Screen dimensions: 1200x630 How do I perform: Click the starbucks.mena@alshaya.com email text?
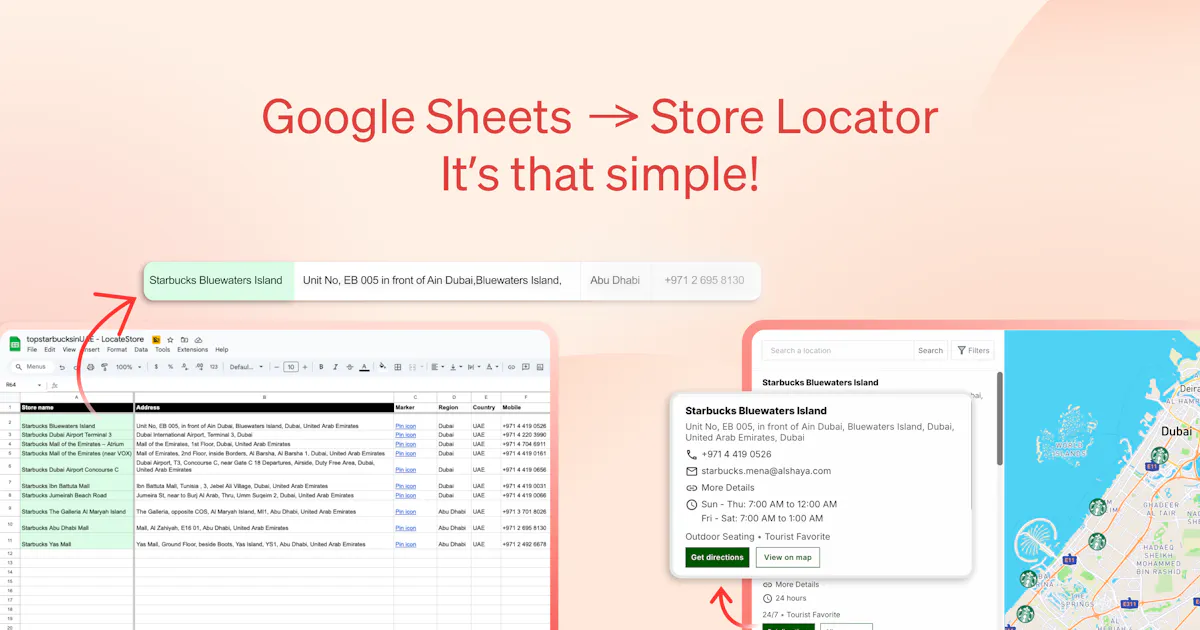point(766,471)
